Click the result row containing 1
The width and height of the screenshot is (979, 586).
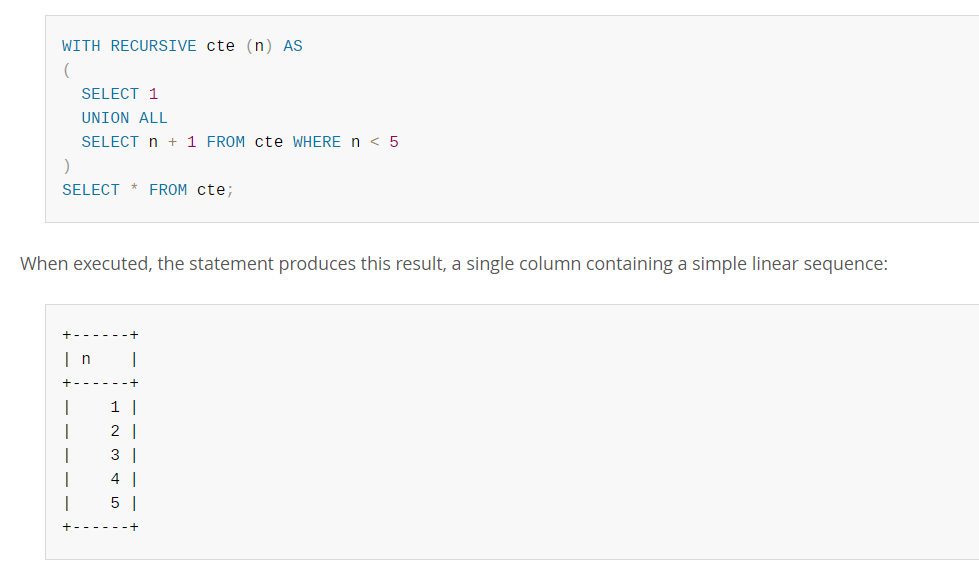click(x=101, y=408)
